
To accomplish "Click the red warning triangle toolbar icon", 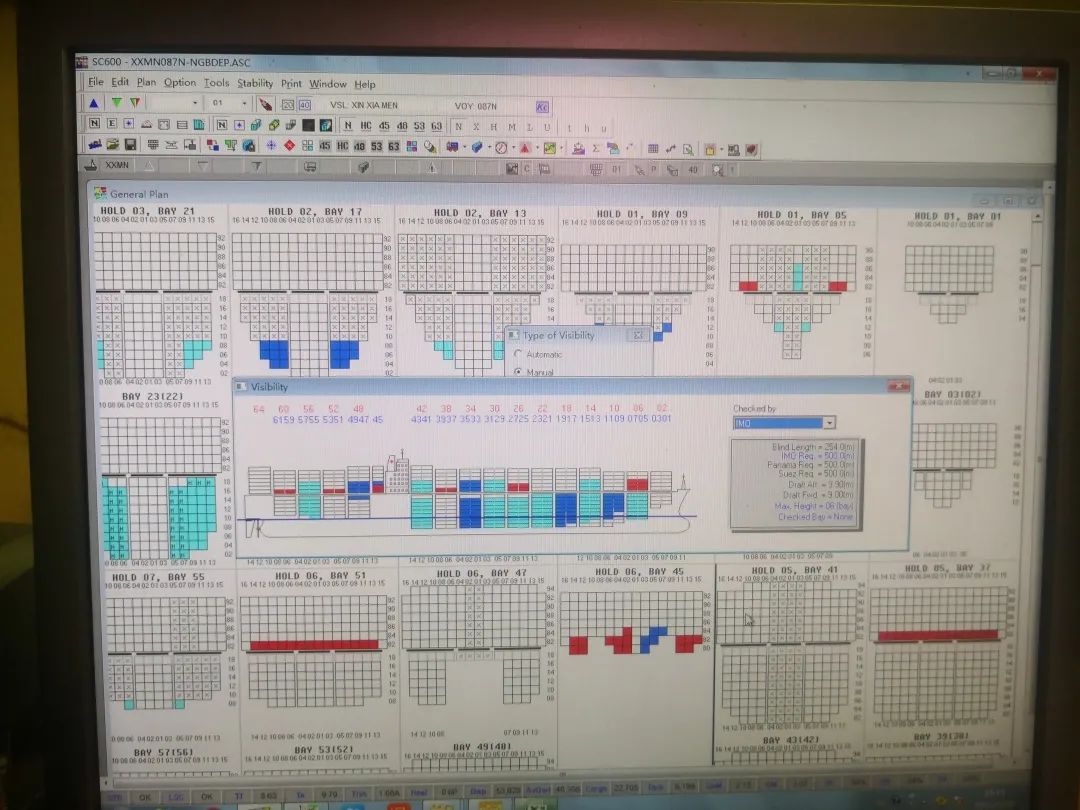I will tap(525, 147).
